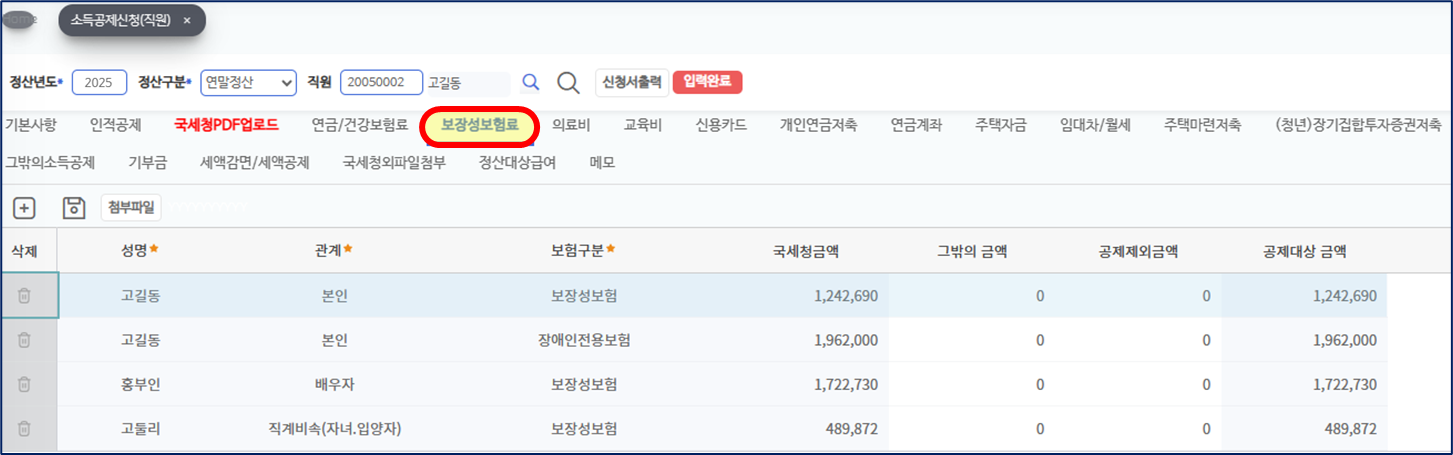The image size is (1453, 455).
Task: Click the blue magnifier search icon beside 고길동
Action: (x=531, y=82)
